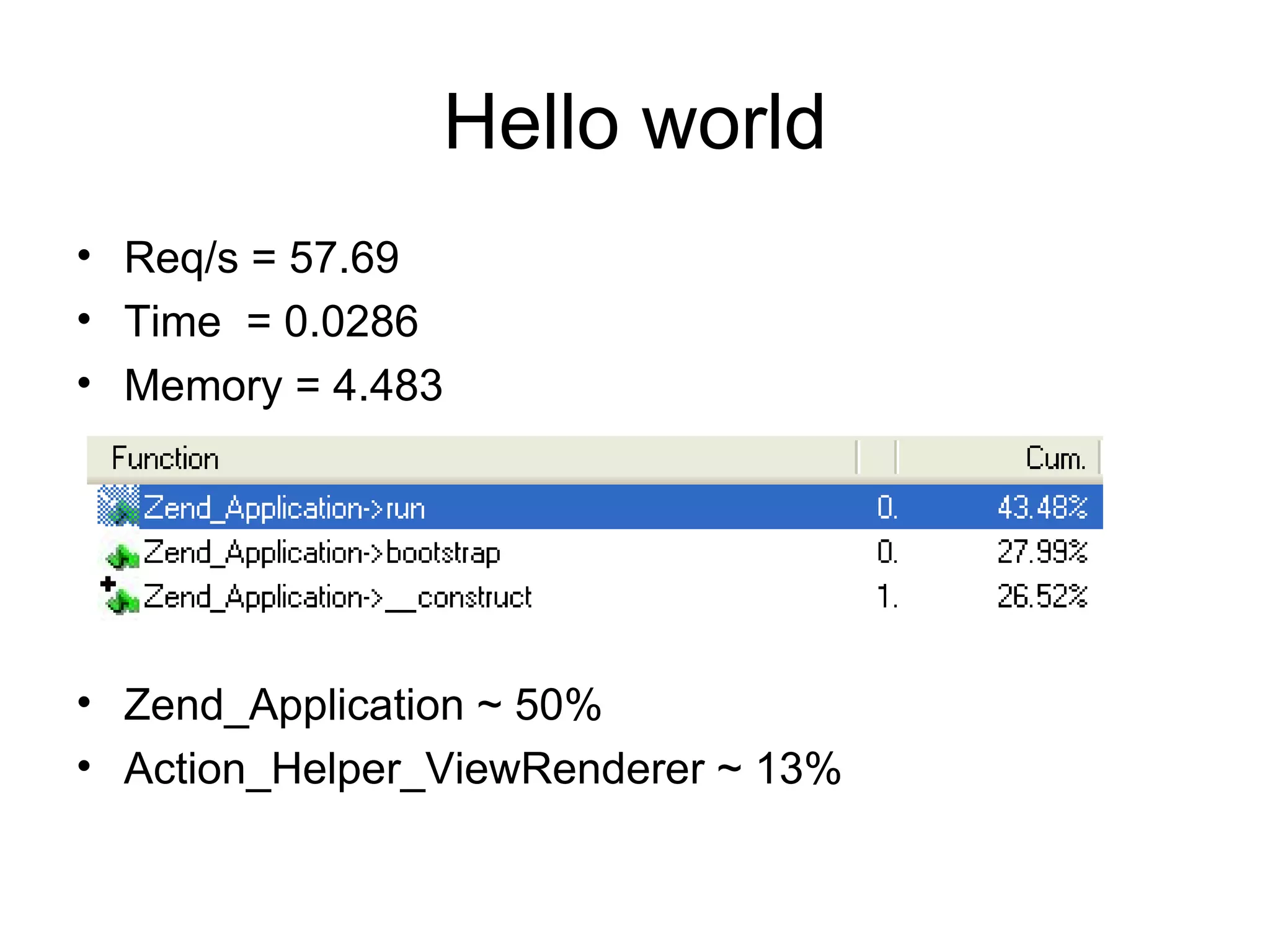Click the narrow unnamed column header
The image size is (1270, 952).
pyautogui.click(x=877, y=459)
